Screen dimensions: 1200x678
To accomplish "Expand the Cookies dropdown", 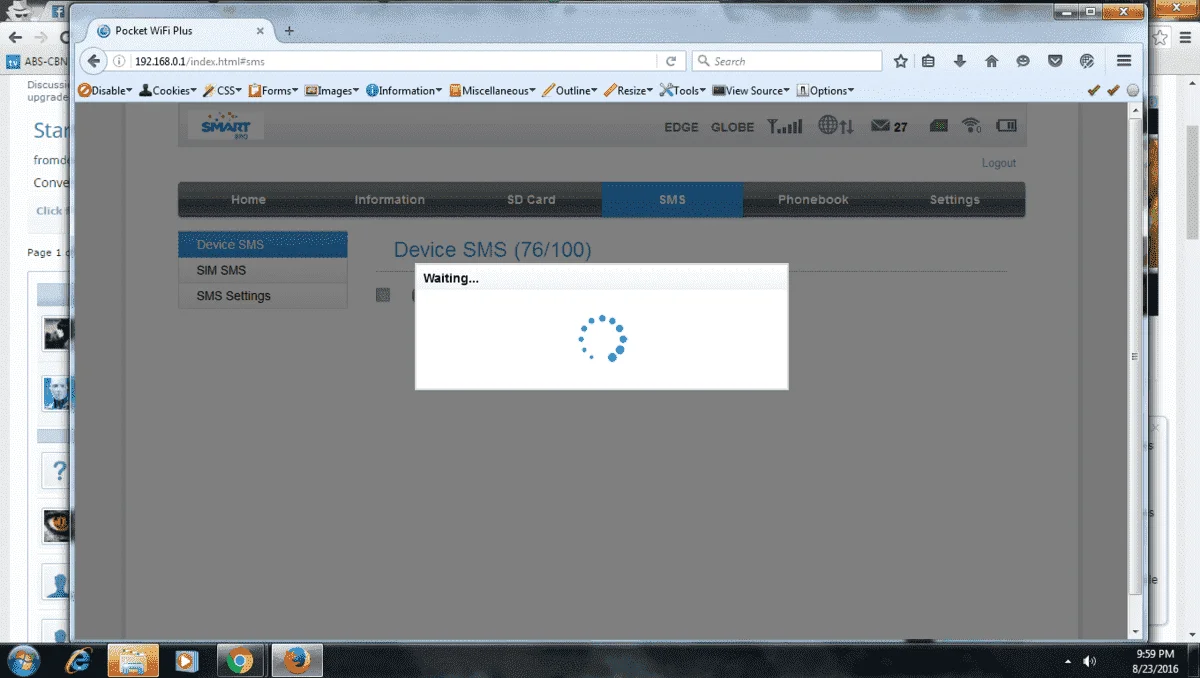I will tap(168, 90).
